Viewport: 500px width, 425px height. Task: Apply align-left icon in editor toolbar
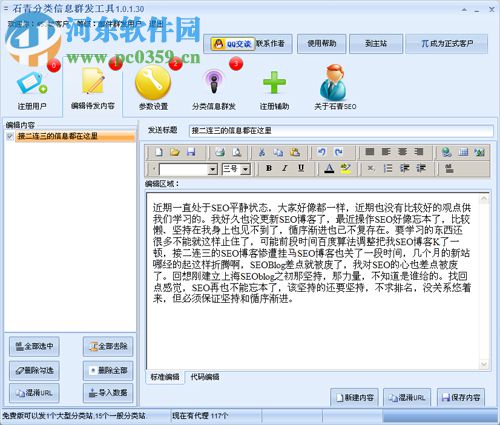tap(386, 152)
